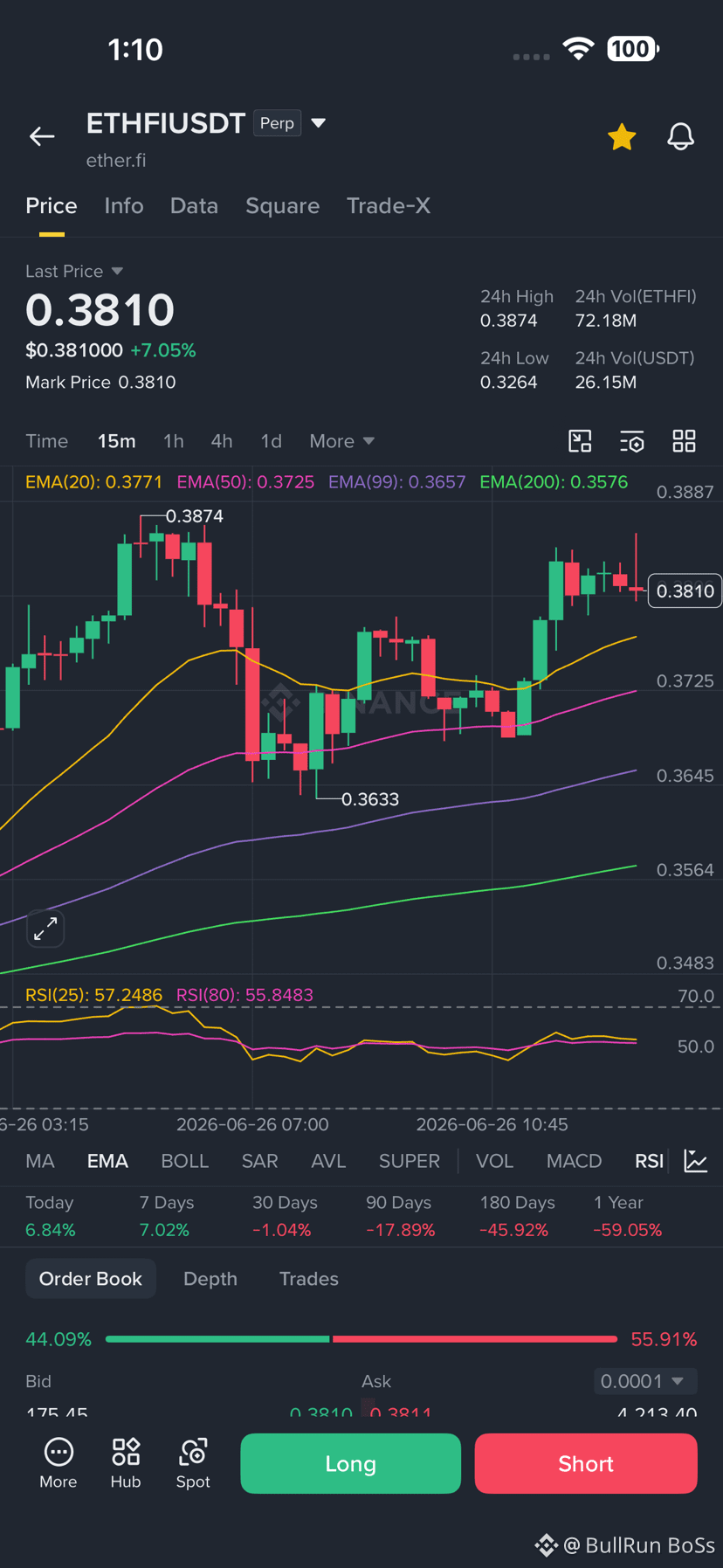
Task: Open chart layout split-view icon
Action: [x=580, y=441]
